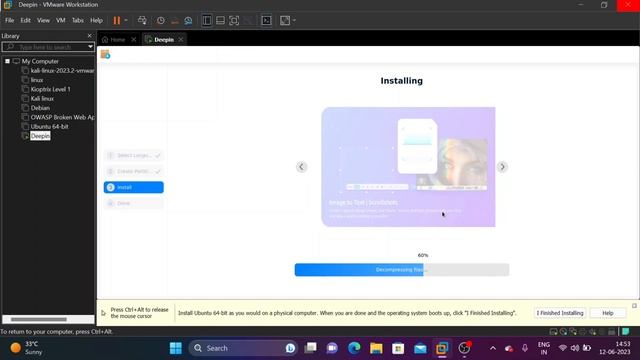The width and height of the screenshot is (640, 360).
Task: Show the previous installer slide
Action: pyautogui.click(x=302, y=167)
